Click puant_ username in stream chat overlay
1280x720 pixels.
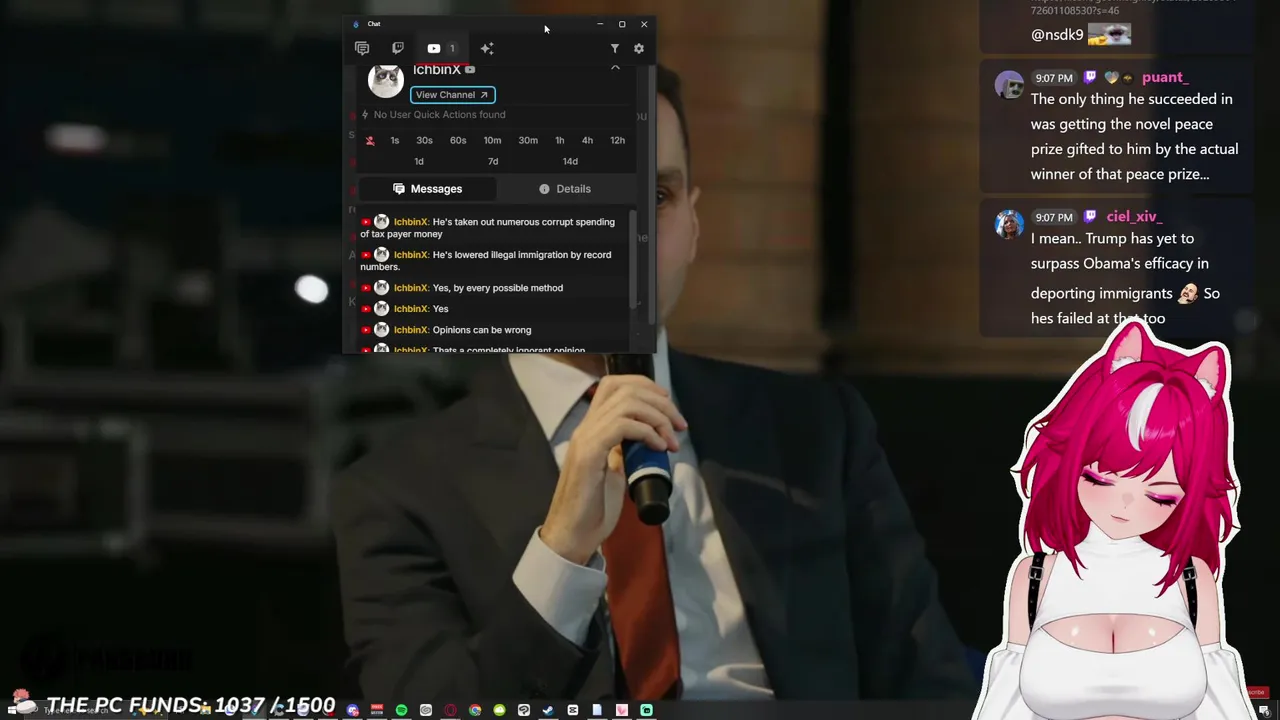click(1164, 77)
